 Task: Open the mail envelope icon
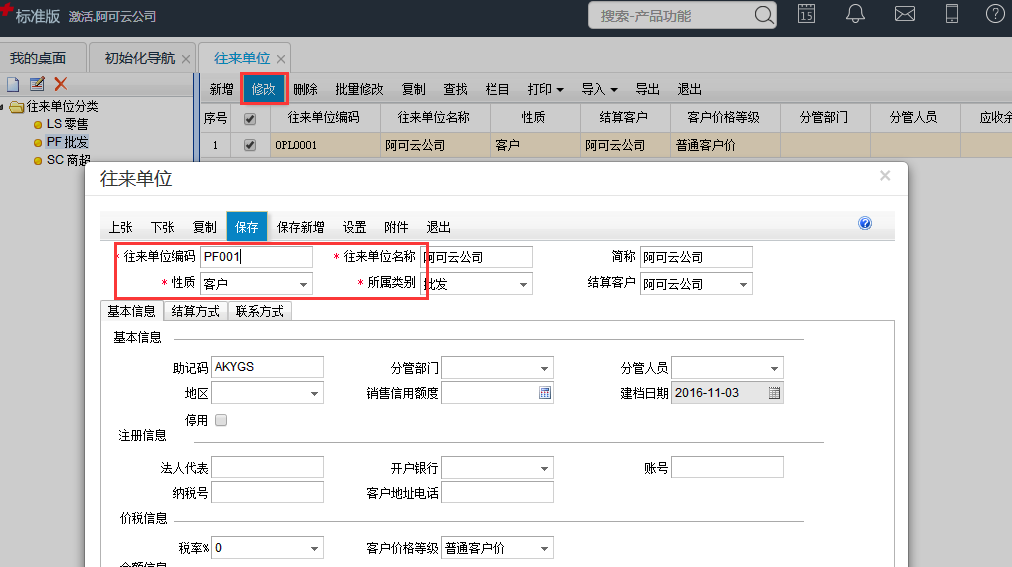[x=904, y=14]
